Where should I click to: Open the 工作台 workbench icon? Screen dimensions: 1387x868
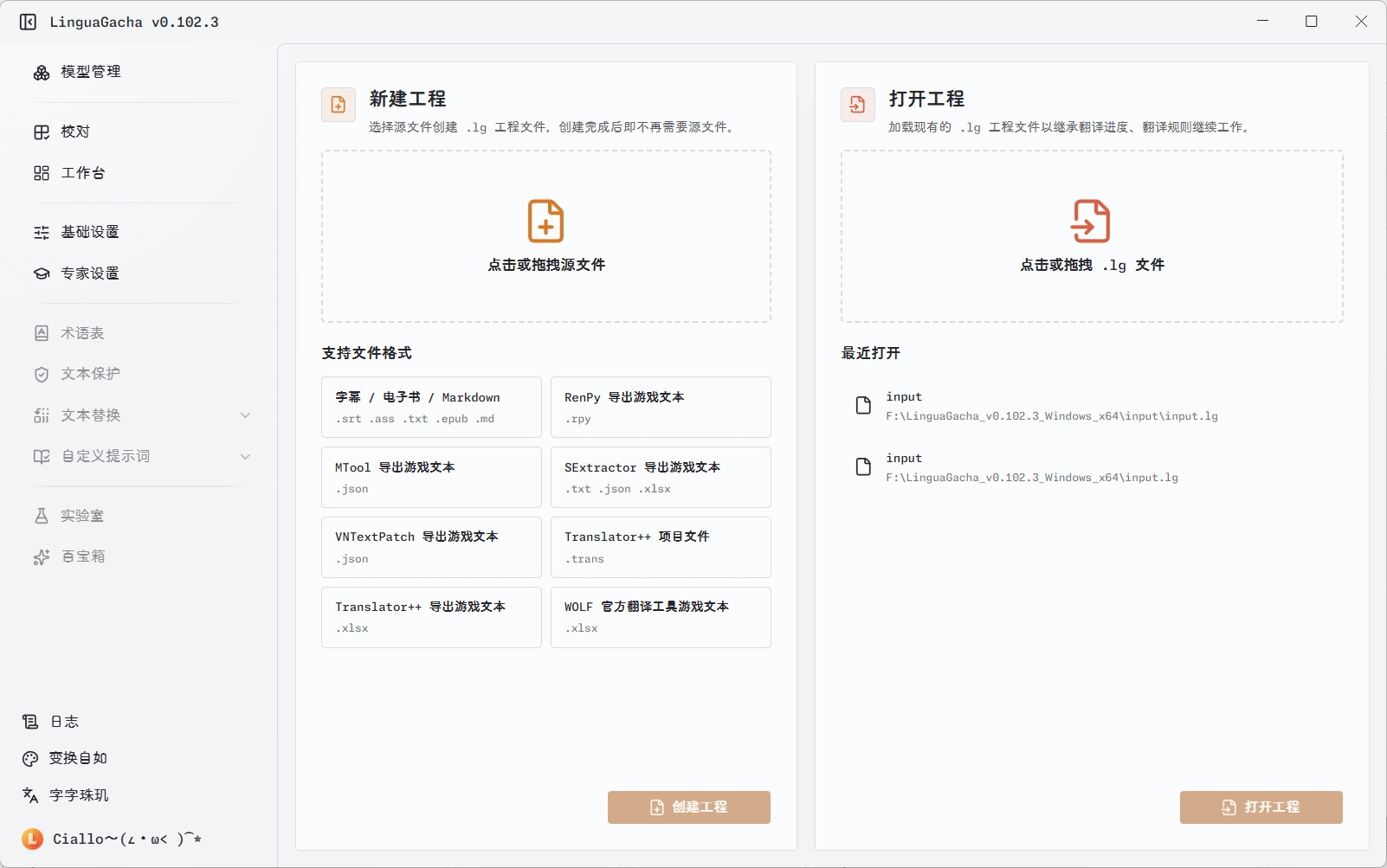point(42,173)
